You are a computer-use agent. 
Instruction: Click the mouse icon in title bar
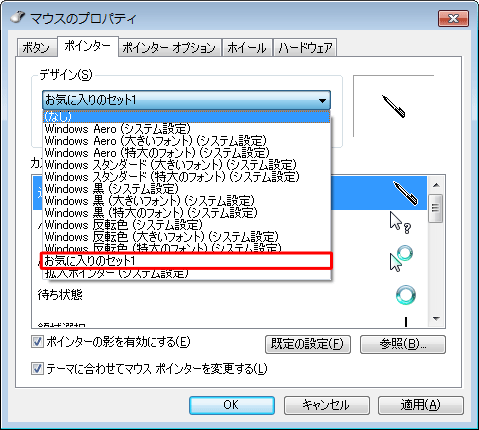[18, 17]
